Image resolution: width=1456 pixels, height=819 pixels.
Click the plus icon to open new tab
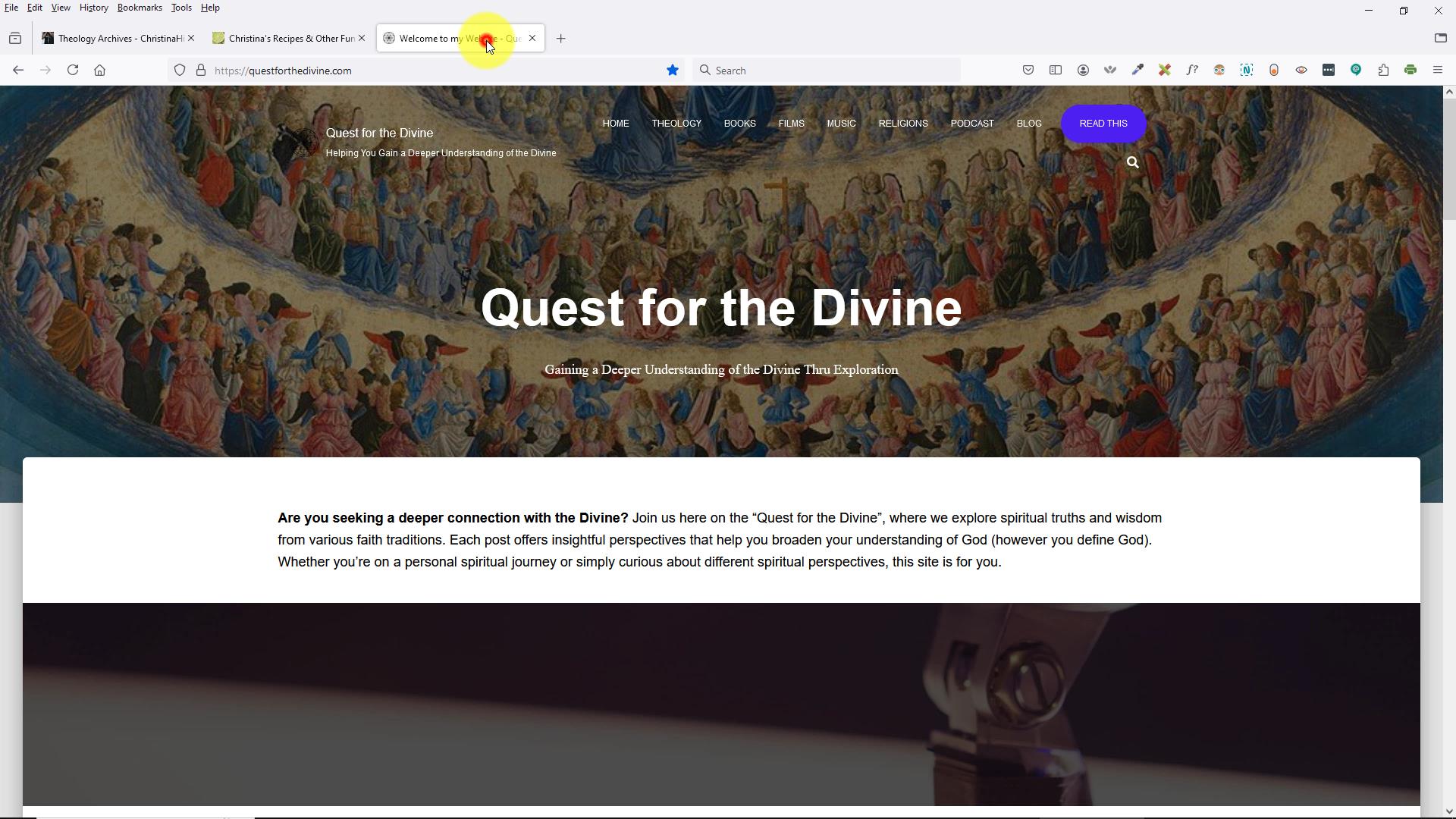[561, 38]
